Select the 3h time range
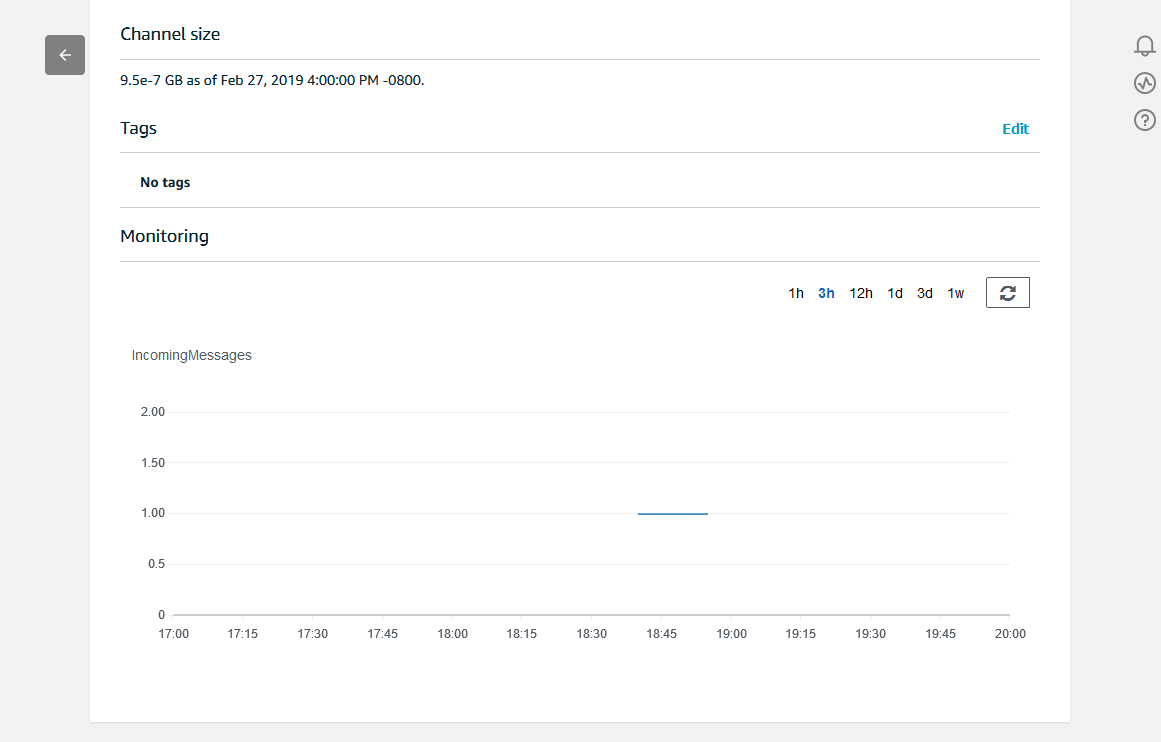The height and width of the screenshot is (742, 1161). [826, 293]
